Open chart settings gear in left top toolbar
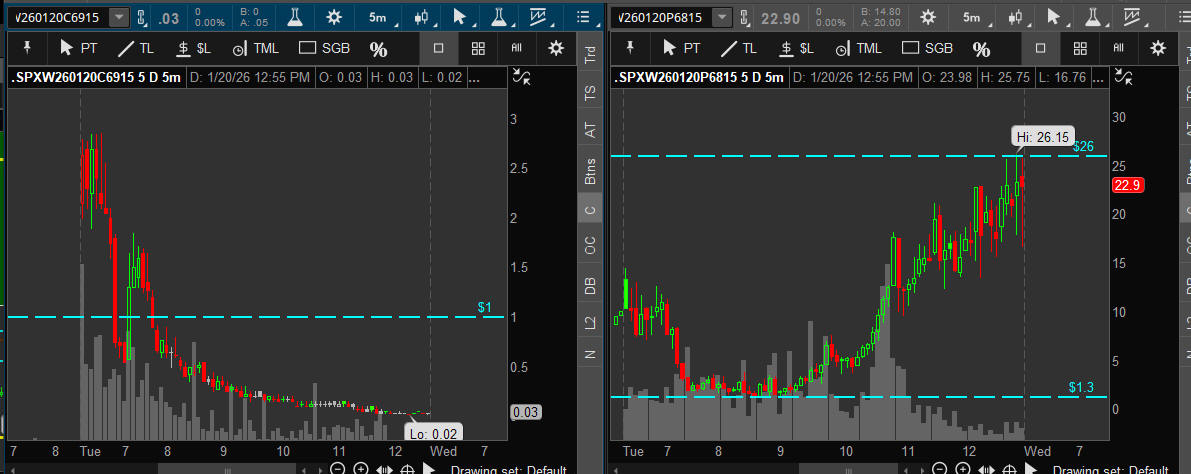The width and height of the screenshot is (1191, 474). (x=333, y=17)
